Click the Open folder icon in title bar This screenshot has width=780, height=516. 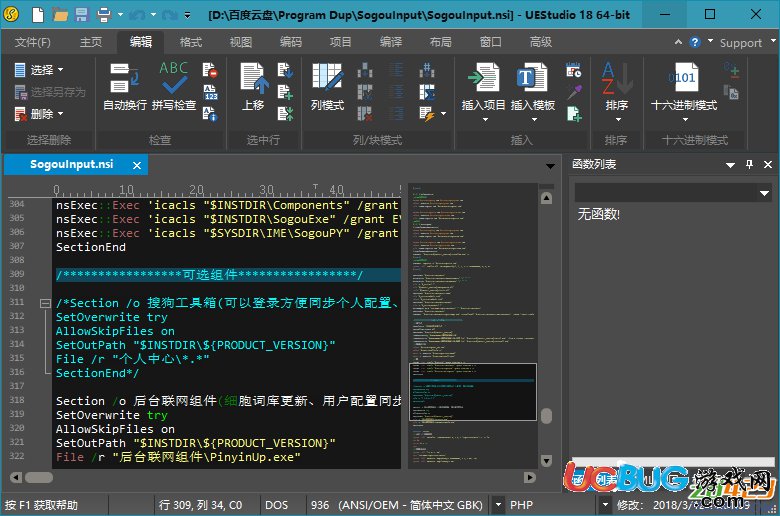pos(60,14)
